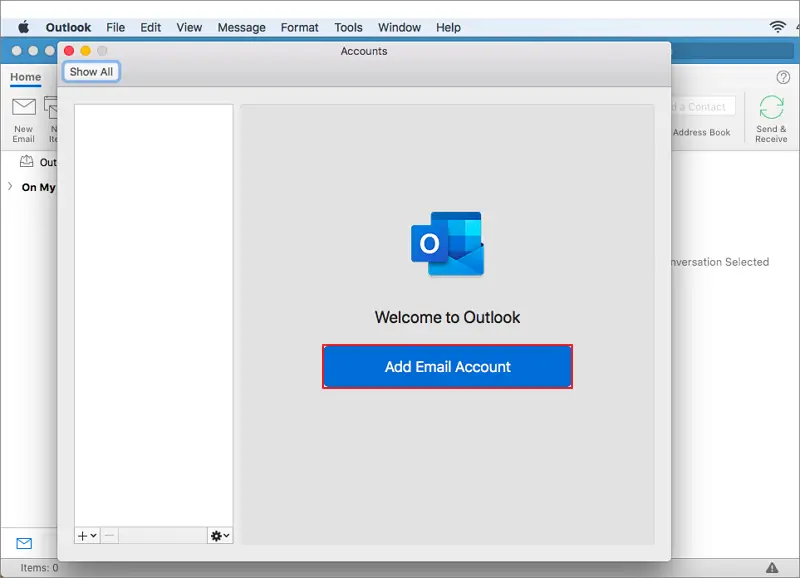Click the Outlook logo in Accounts window
Screen dimensions: 800x578
click(x=447, y=244)
